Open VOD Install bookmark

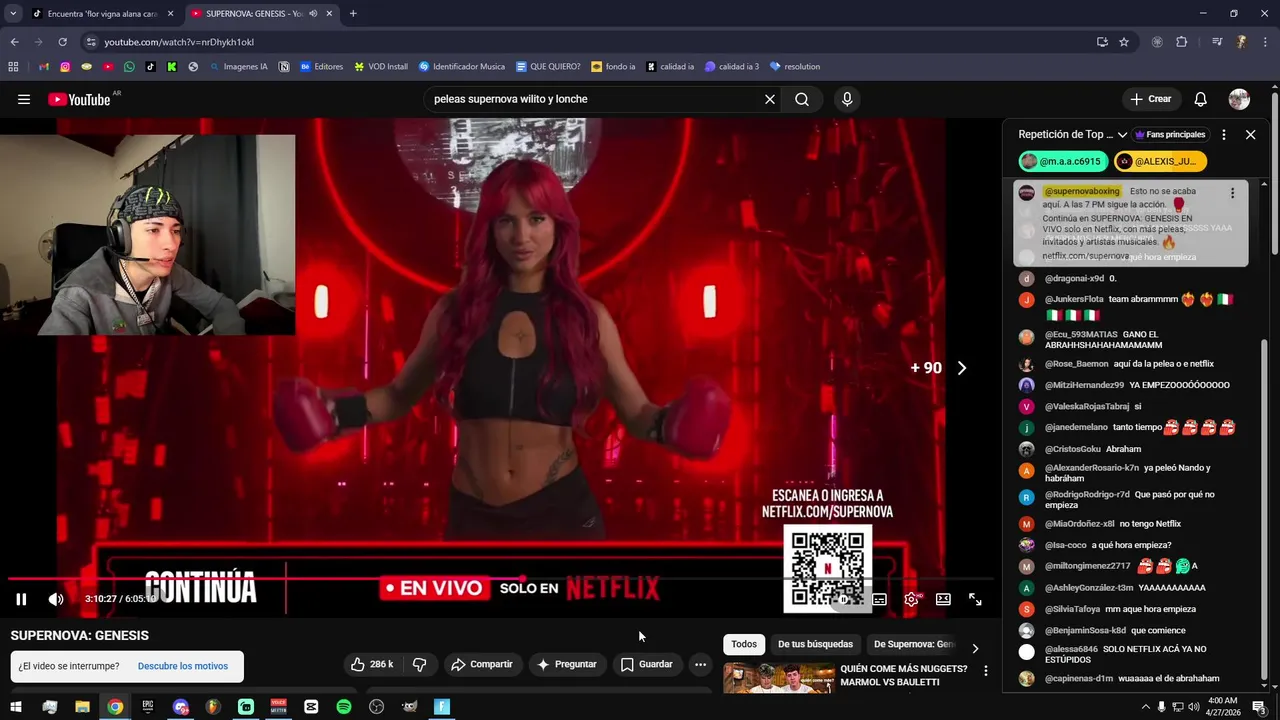(381, 67)
